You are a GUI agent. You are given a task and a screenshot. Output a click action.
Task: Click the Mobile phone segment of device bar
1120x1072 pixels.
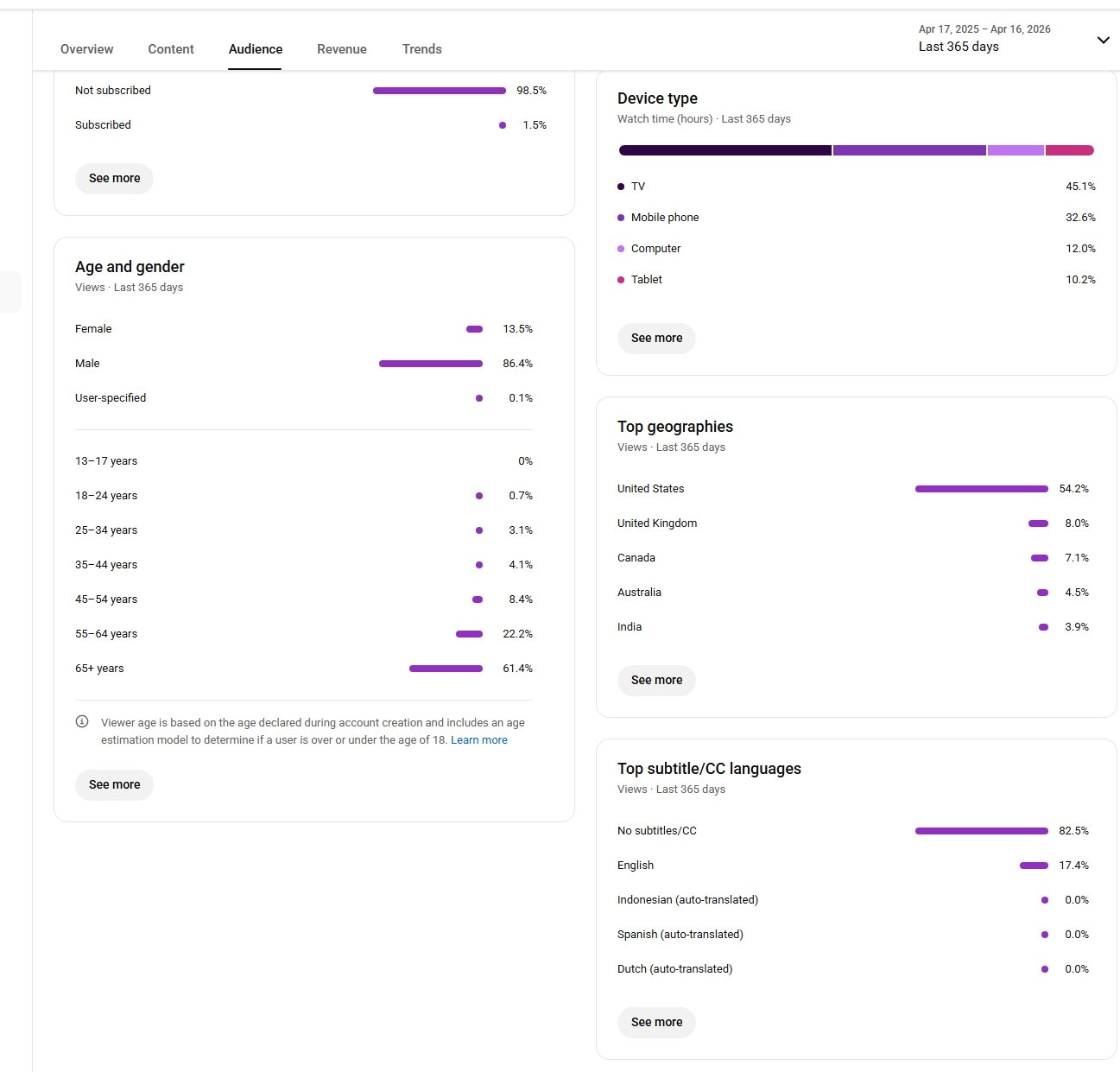pos(909,150)
